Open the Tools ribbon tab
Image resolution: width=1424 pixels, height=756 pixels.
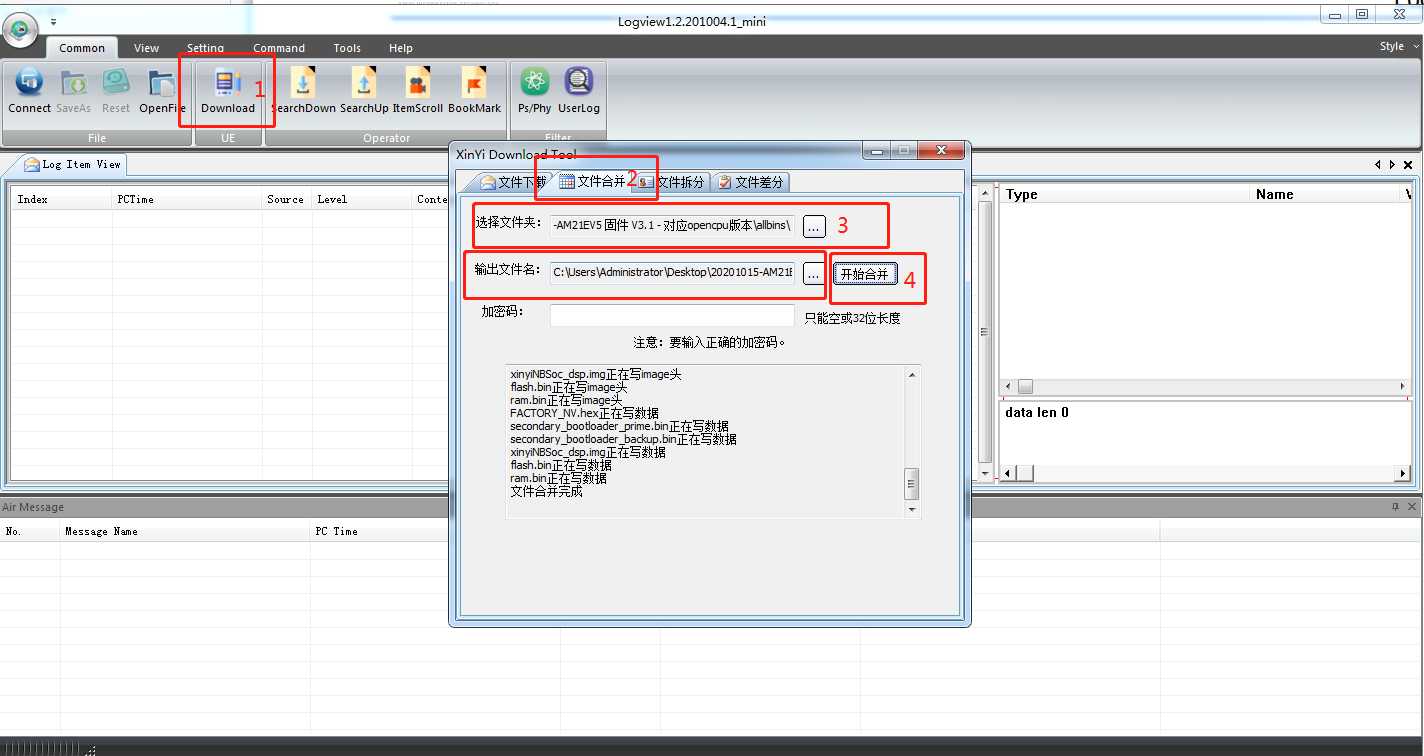coord(347,48)
